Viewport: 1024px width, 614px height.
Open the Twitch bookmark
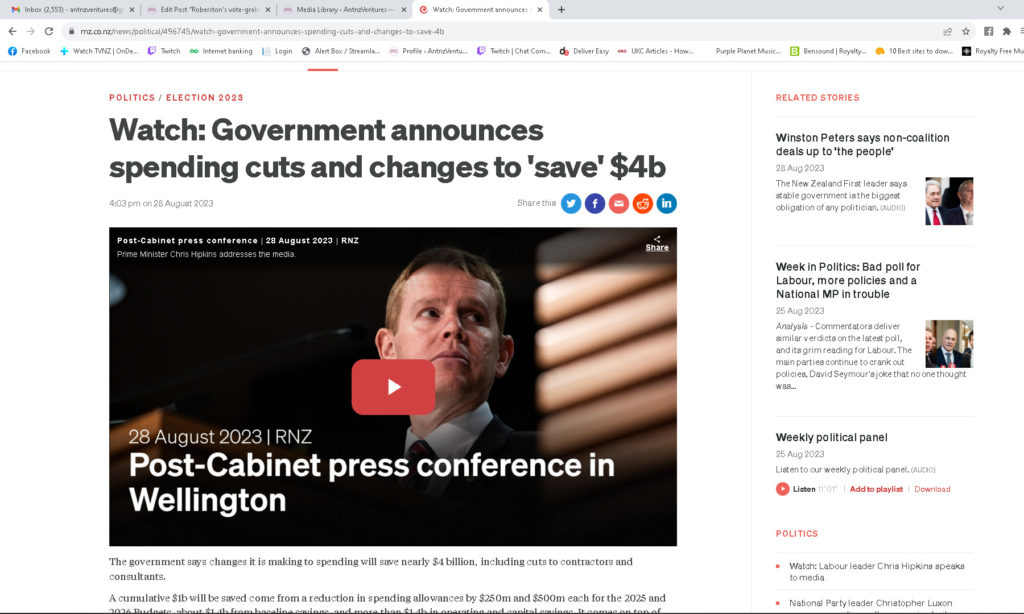164,51
